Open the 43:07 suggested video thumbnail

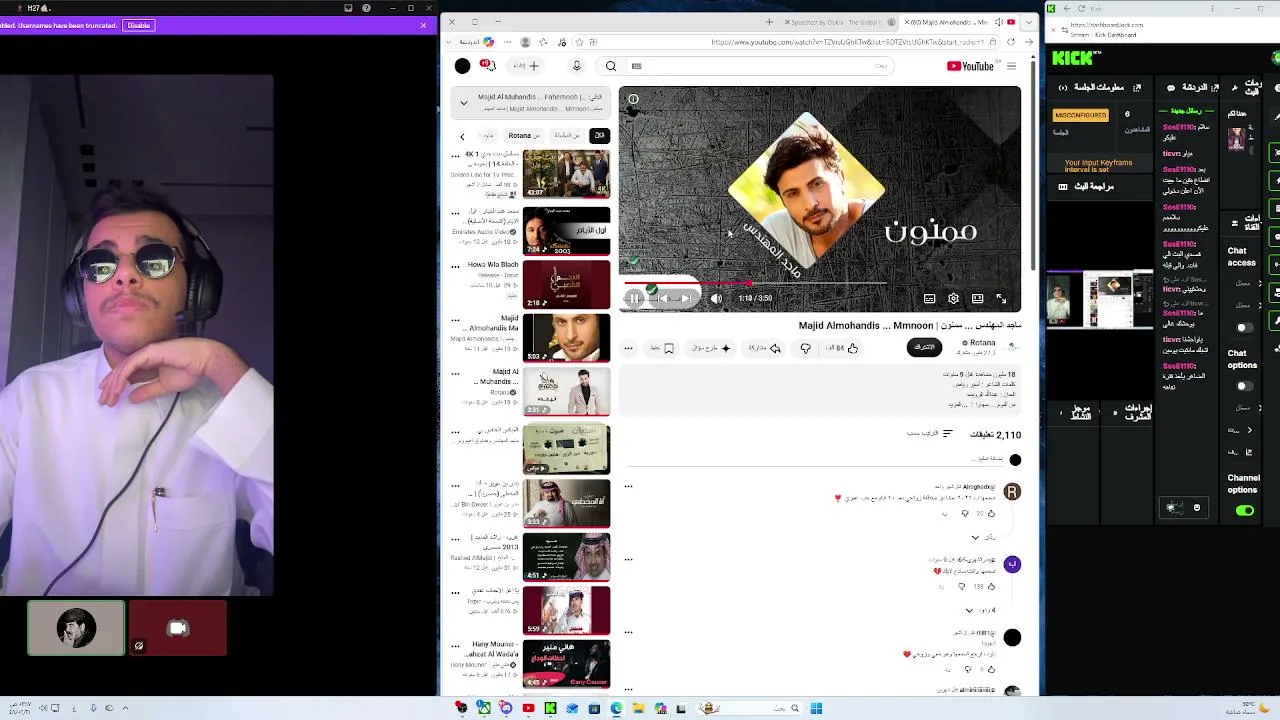[x=566, y=173]
